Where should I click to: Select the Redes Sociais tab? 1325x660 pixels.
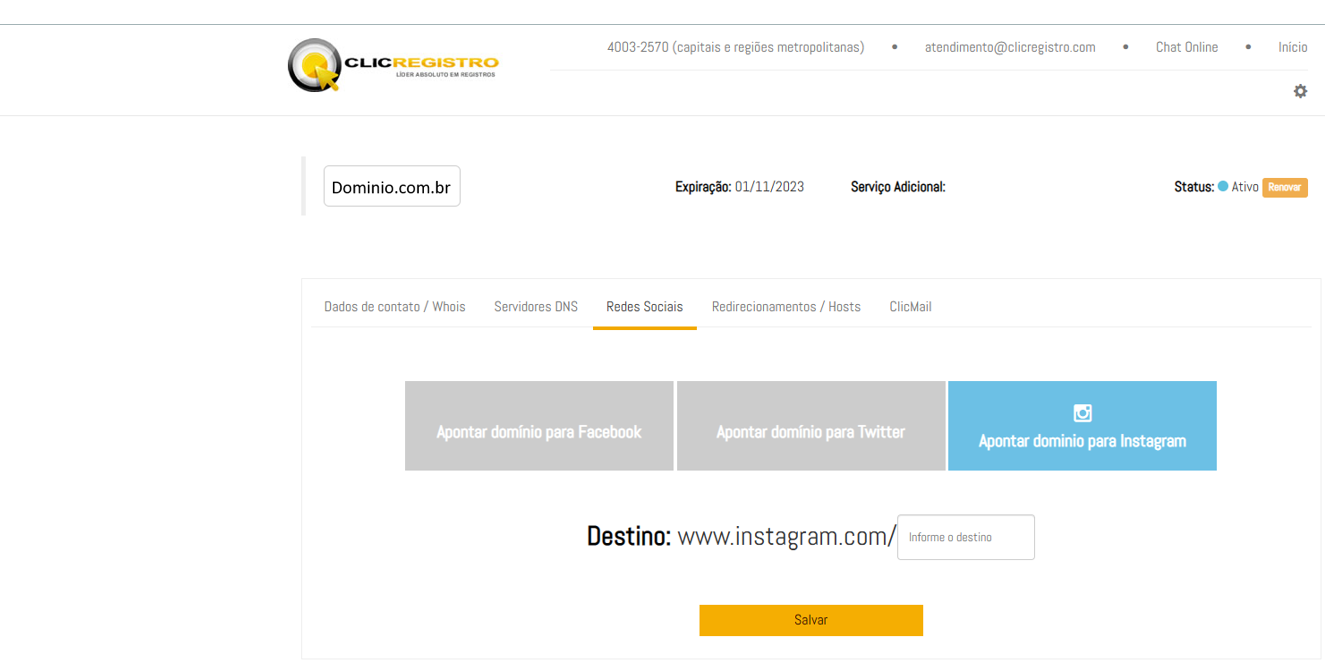pyautogui.click(x=644, y=307)
